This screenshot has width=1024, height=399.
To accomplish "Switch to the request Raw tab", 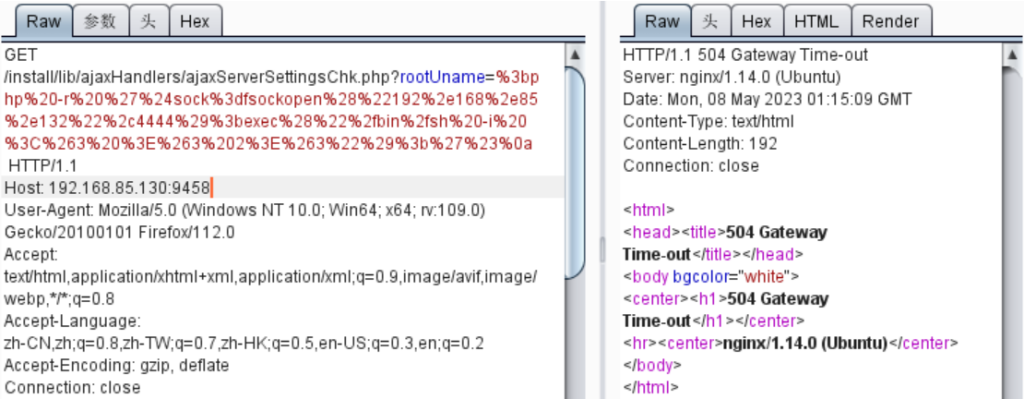I will click(43, 21).
